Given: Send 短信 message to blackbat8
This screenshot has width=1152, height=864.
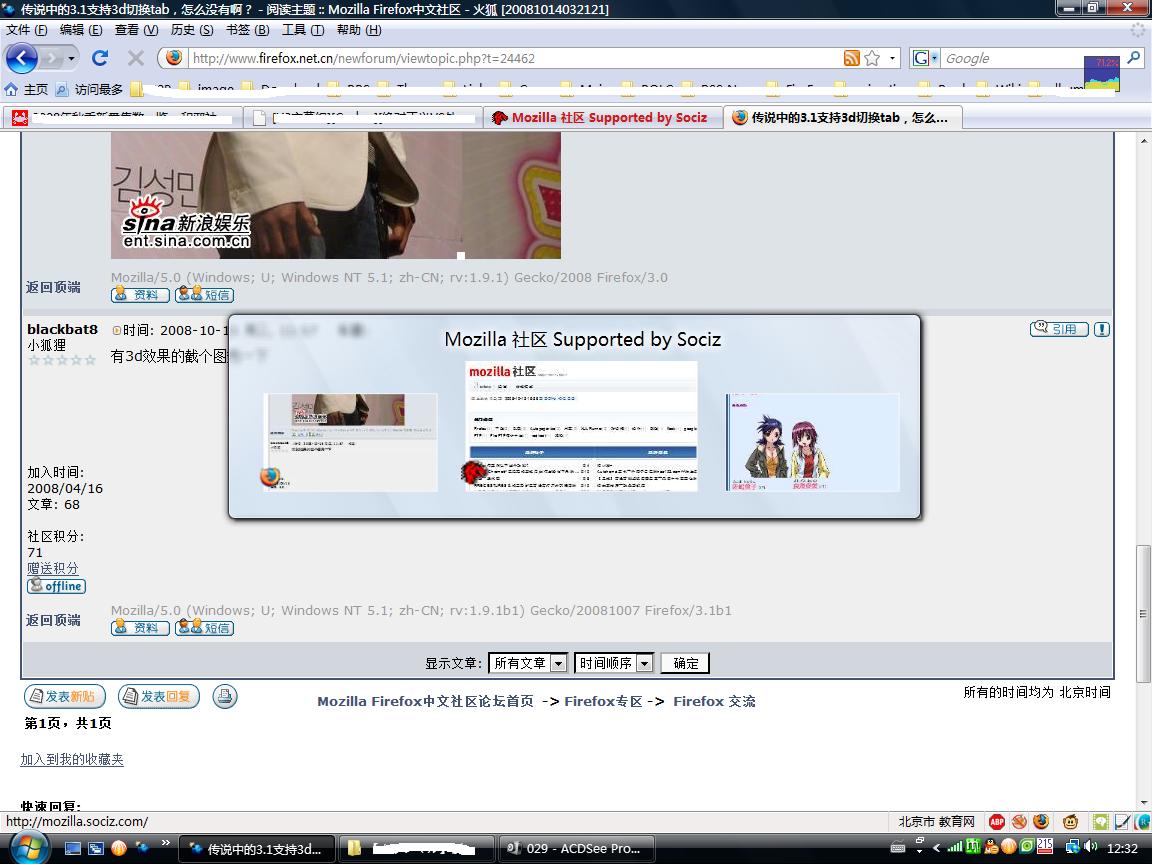Looking at the screenshot, I should pos(204,627).
